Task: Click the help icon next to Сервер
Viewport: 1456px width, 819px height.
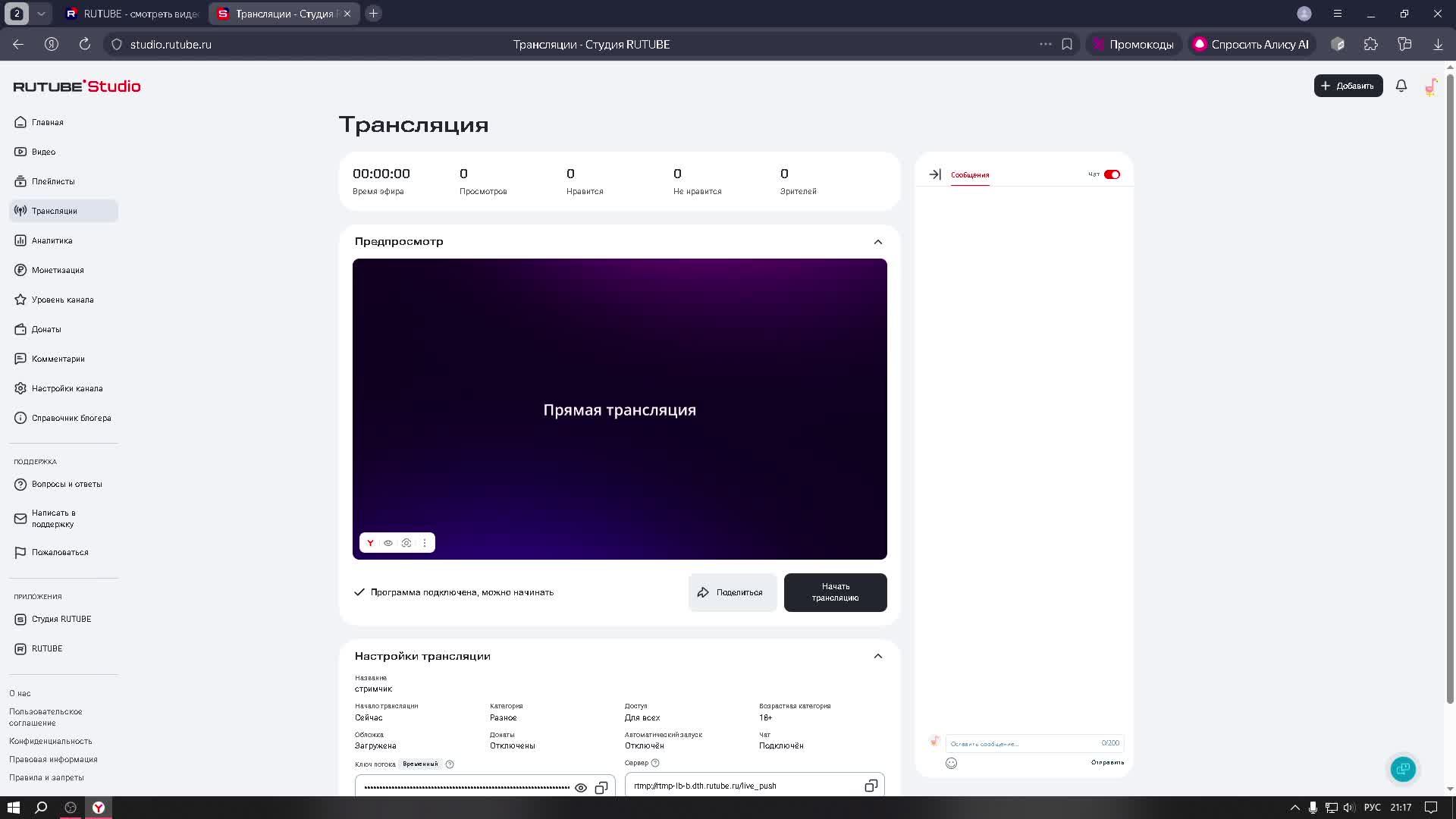Action: 655,763
